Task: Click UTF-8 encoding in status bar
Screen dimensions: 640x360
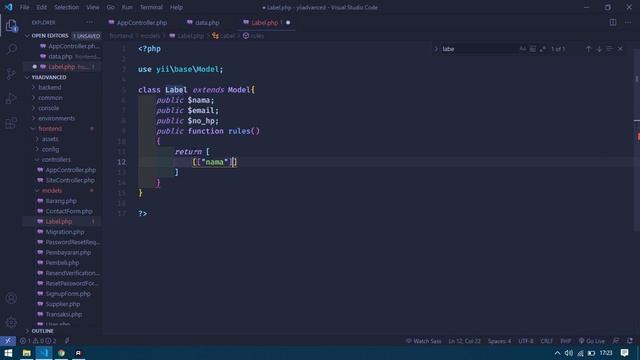Action: 525,341
